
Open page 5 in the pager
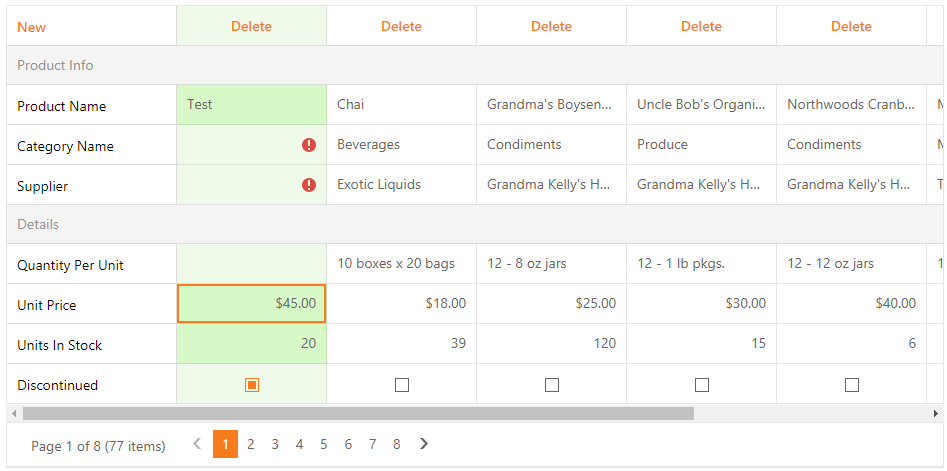[x=324, y=444]
